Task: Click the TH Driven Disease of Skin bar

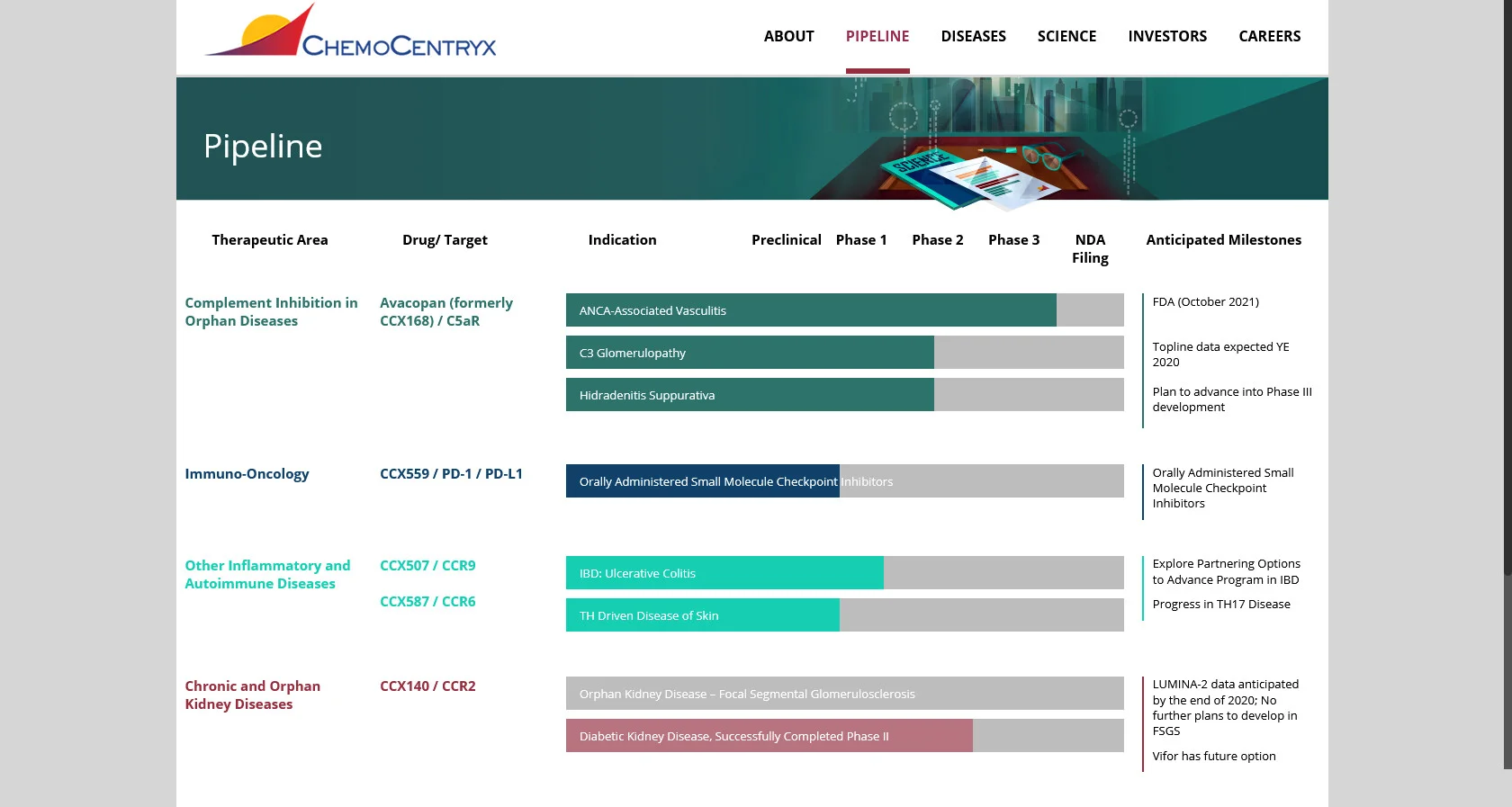Action: pos(845,615)
